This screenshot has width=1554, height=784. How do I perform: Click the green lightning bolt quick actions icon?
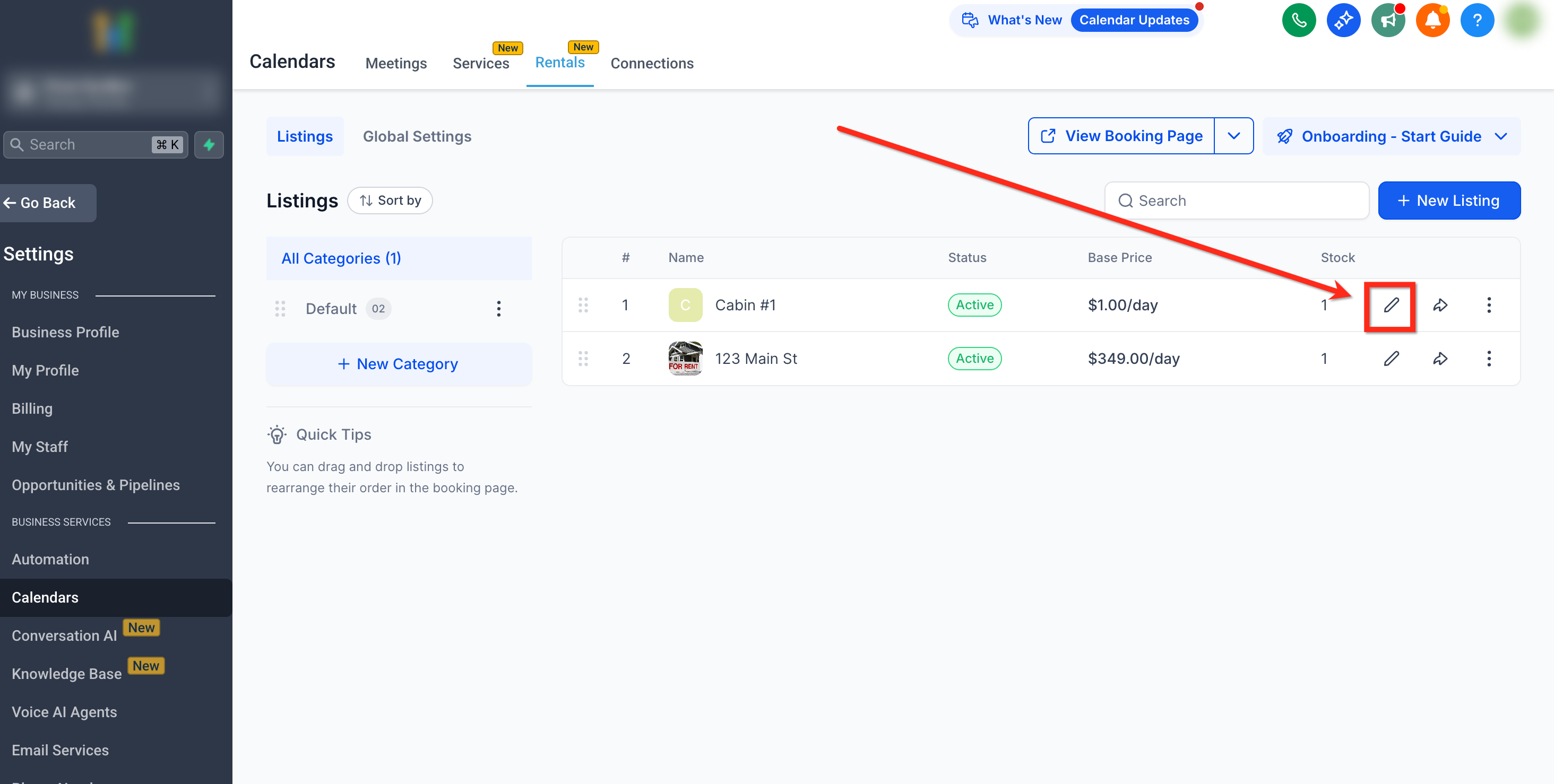click(x=209, y=145)
